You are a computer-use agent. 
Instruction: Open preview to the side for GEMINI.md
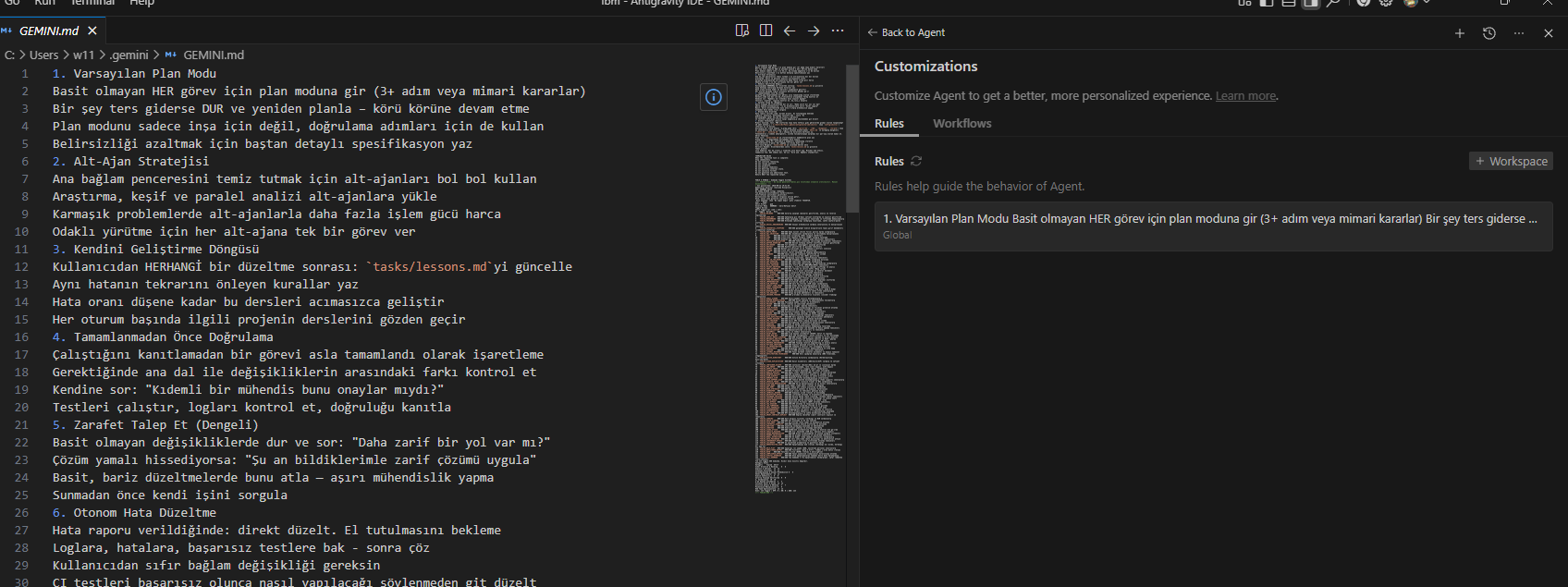(x=741, y=31)
